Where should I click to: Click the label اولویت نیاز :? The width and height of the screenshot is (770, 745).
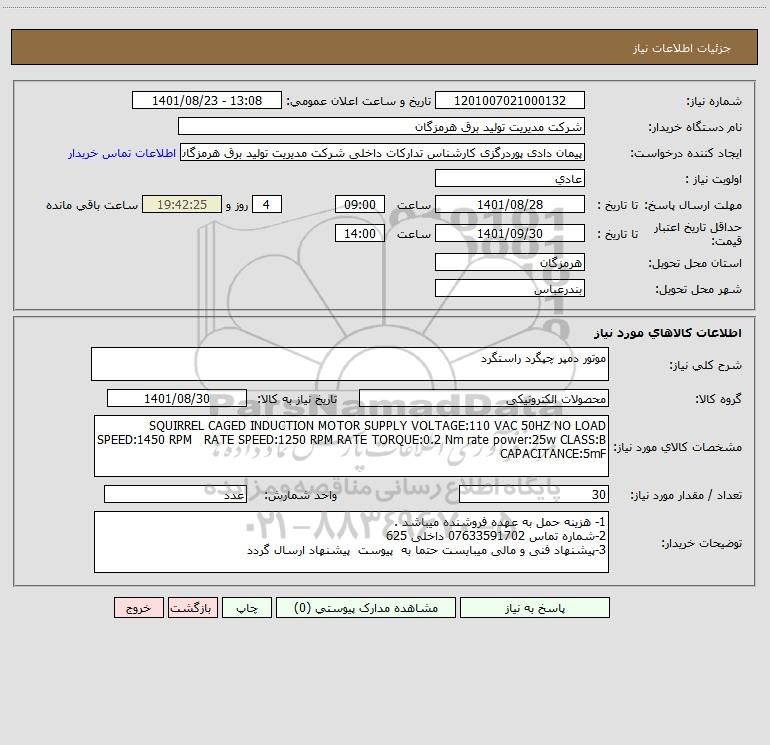tap(714, 180)
